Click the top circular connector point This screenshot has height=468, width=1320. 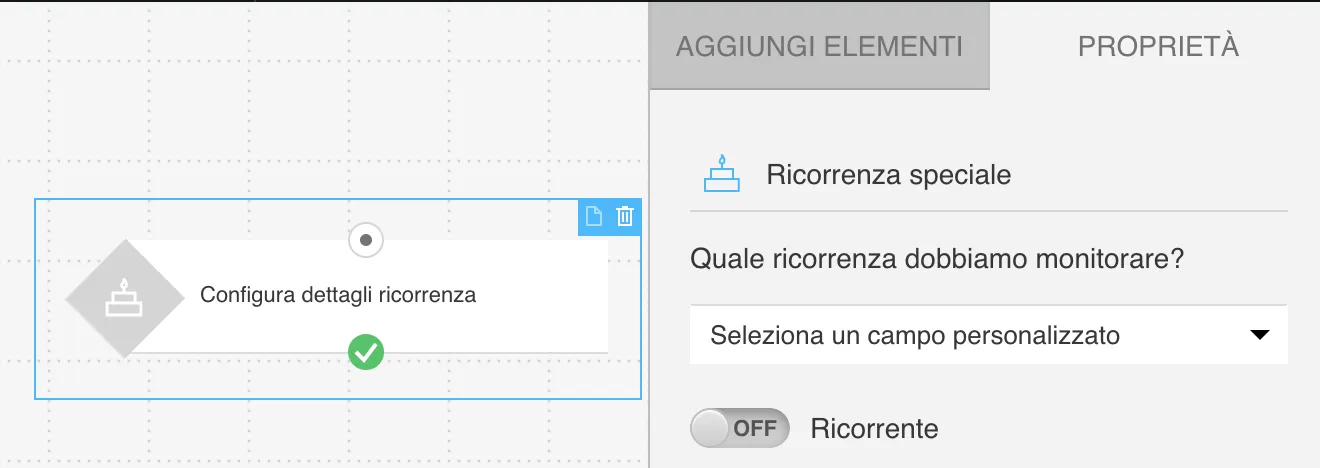click(x=366, y=240)
